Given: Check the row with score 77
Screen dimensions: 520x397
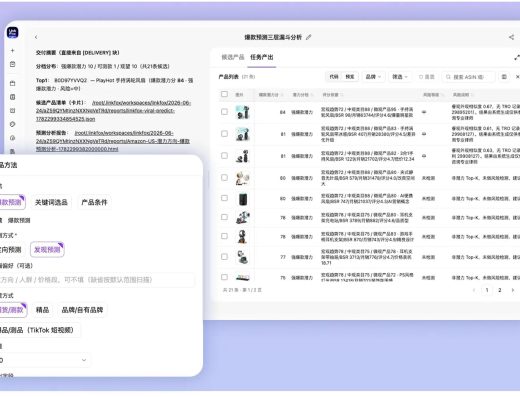Looking at the screenshot, I should (224, 257).
